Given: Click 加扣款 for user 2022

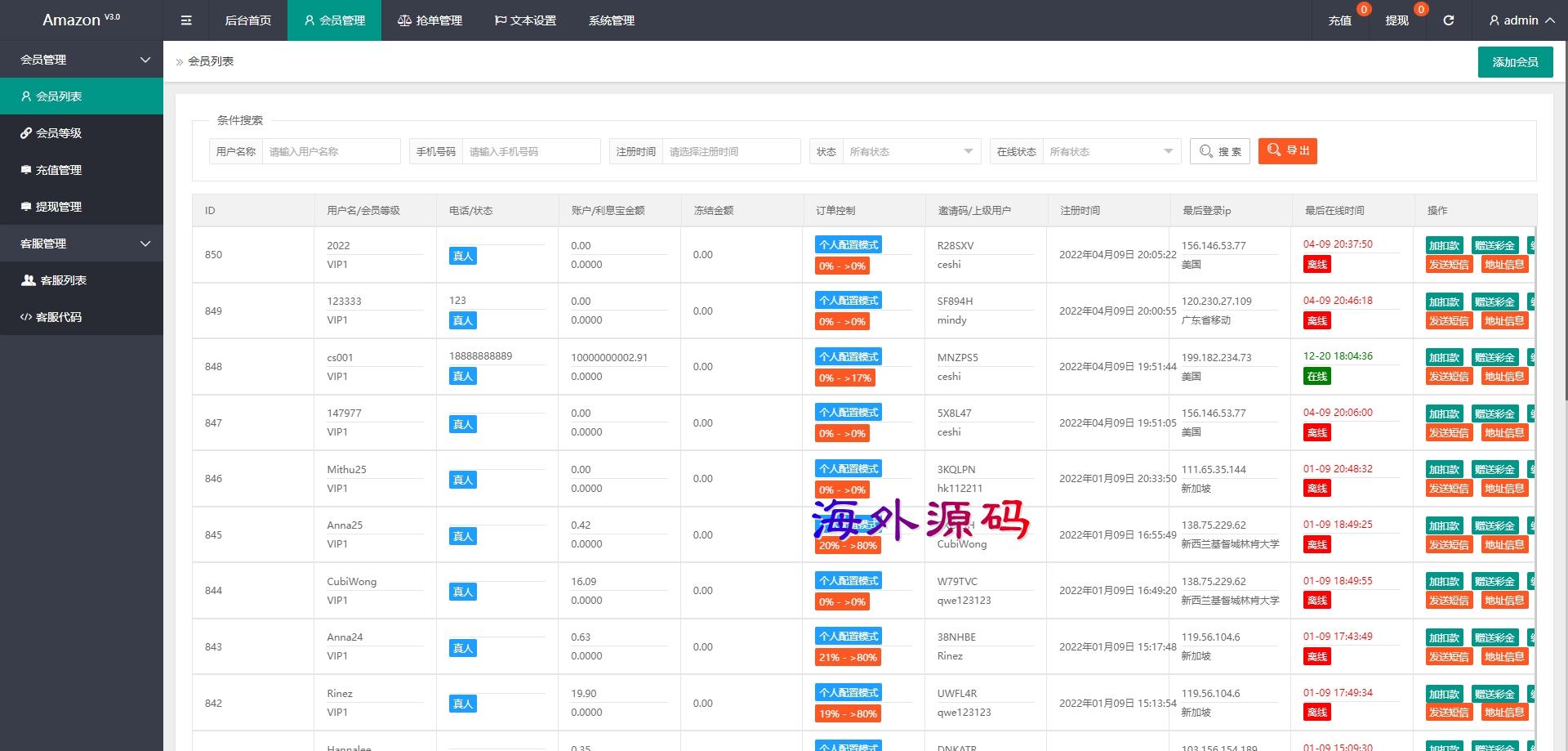Looking at the screenshot, I should click(1444, 245).
